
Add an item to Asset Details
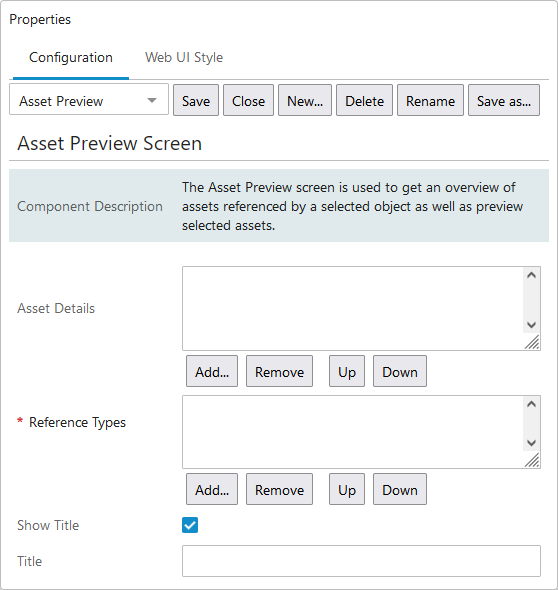[x=212, y=371]
